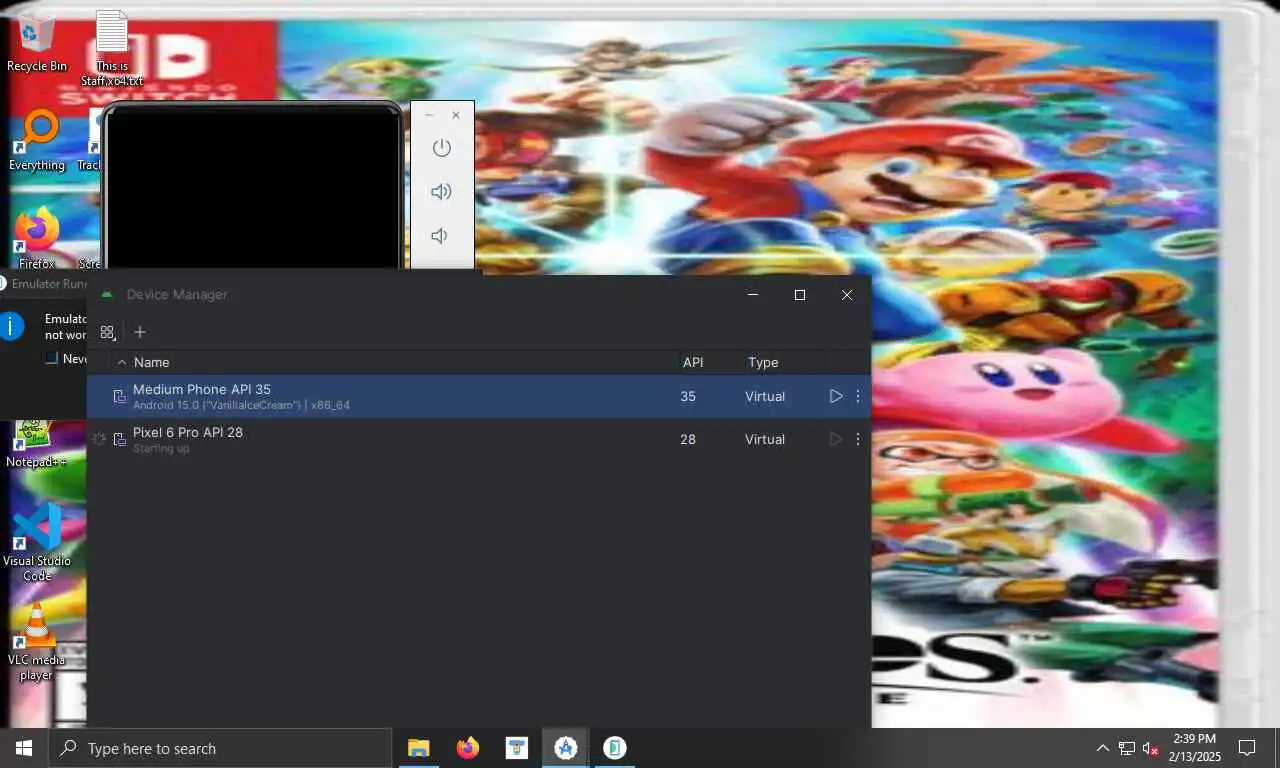Viewport: 1280px width, 768px height.
Task: Click the info icon in emulator dialog
Action: point(12,326)
